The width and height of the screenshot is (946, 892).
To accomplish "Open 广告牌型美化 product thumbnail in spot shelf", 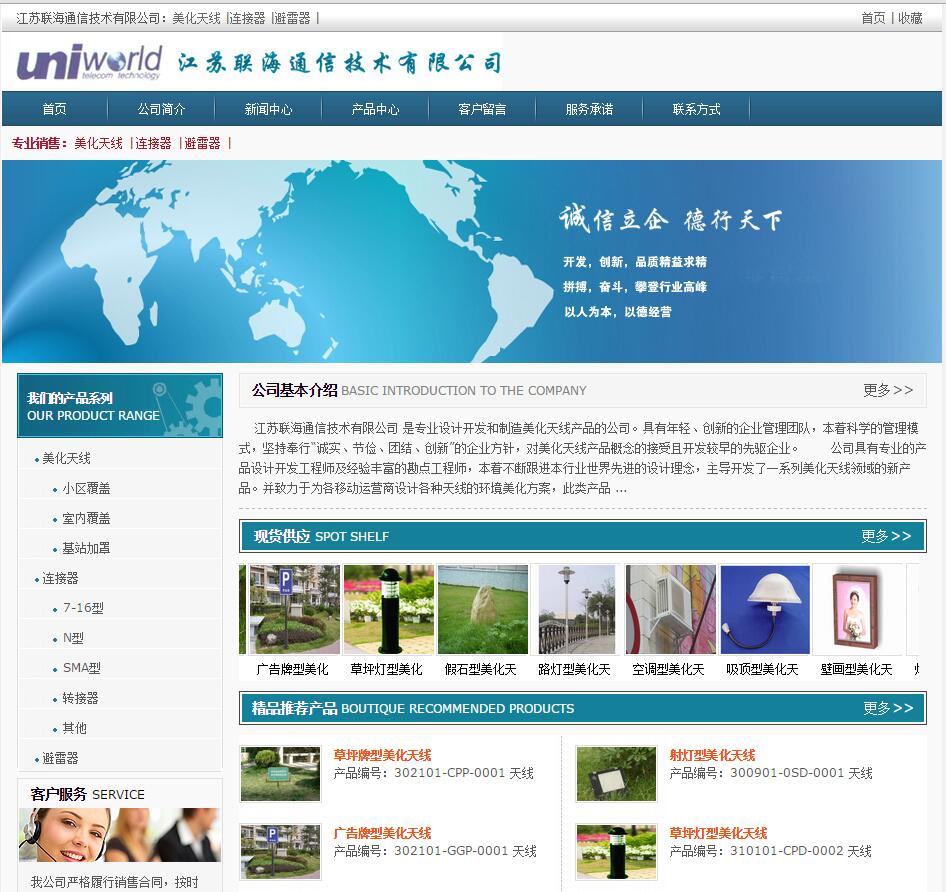I will click(295, 610).
